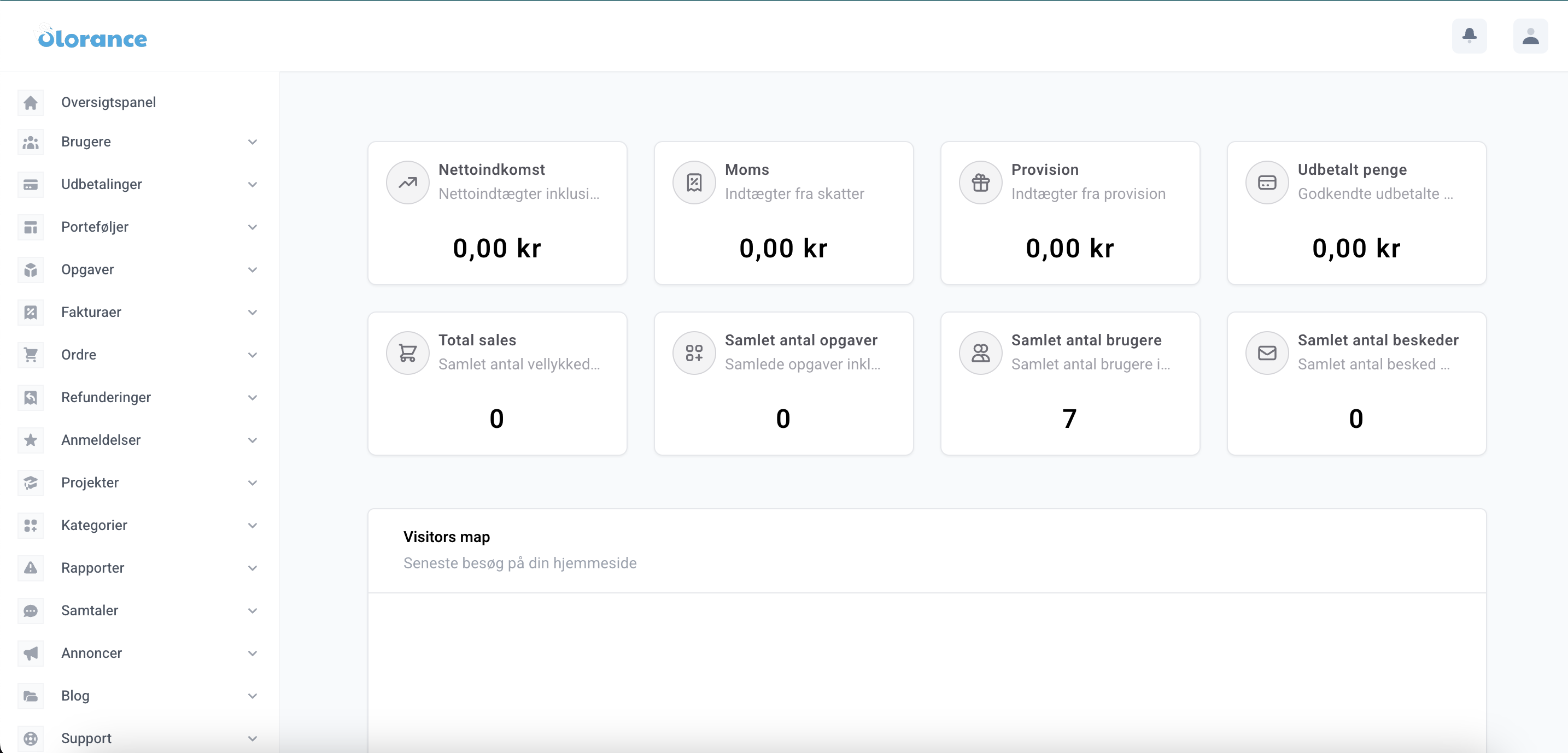Screen dimensions: 1568x753
Task: Expand the Brugere submenu chevron
Action: coord(253,142)
